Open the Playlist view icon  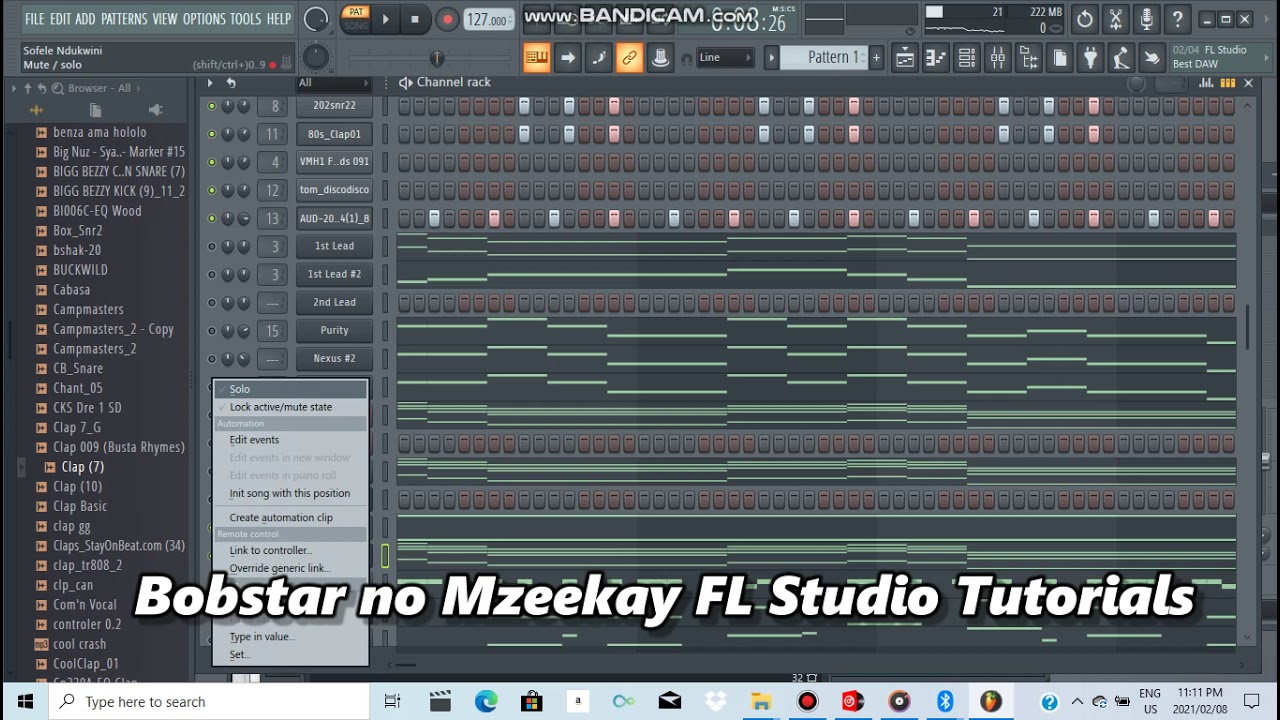[x=905, y=58]
